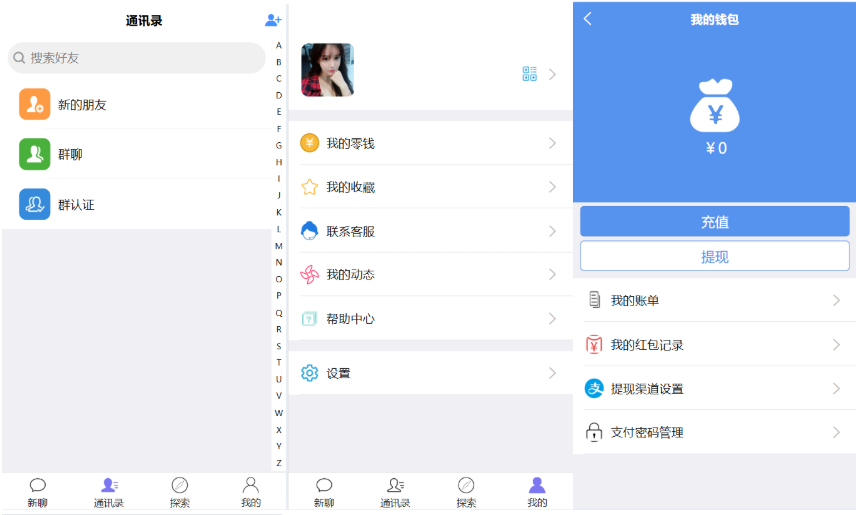Expand profile details chevron beside QR code
Screen dimensions: 856x515
(x=552, y=74)
